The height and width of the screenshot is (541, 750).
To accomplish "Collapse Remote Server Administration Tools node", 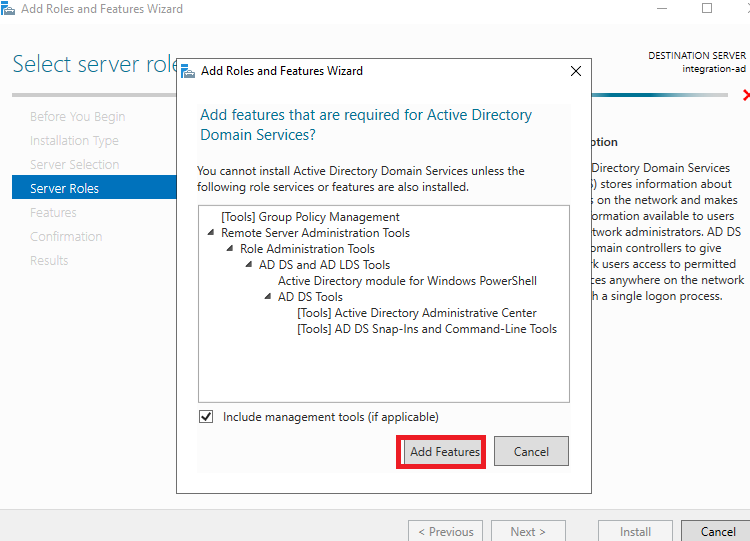I will pyautogui.click(x=211, y=232).
